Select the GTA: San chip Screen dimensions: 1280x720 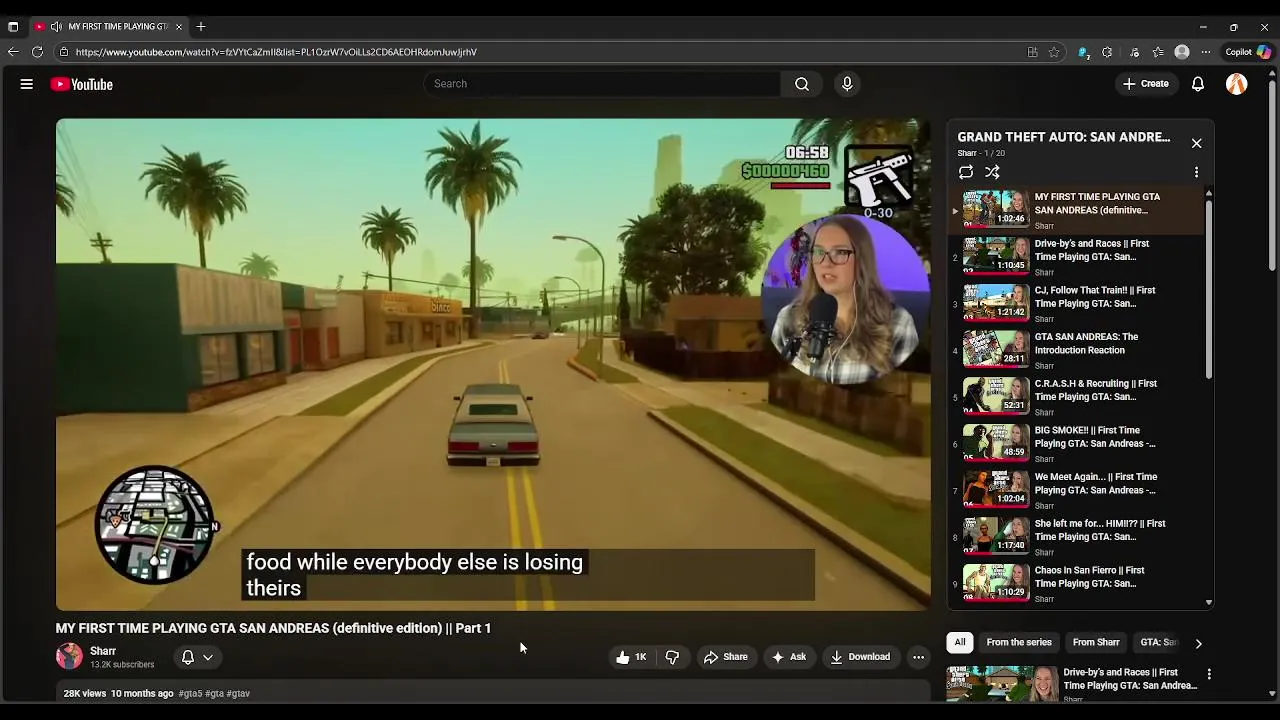coord(1158,642)
